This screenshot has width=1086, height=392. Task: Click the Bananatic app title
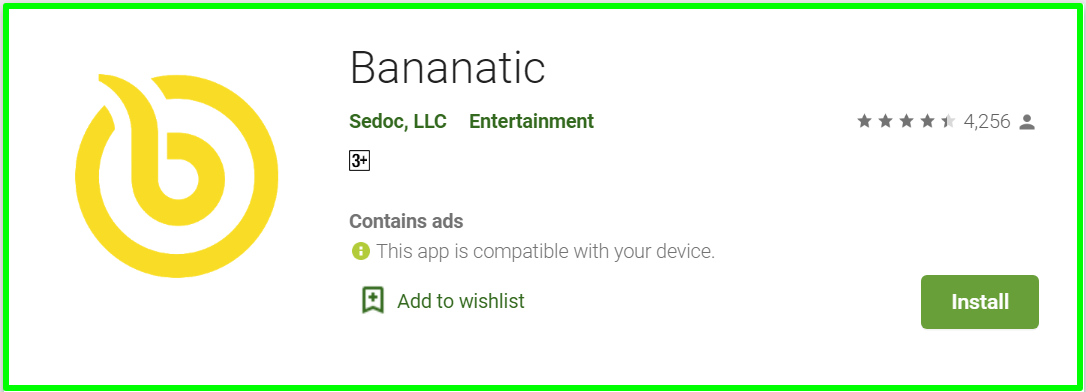point(447,68)
